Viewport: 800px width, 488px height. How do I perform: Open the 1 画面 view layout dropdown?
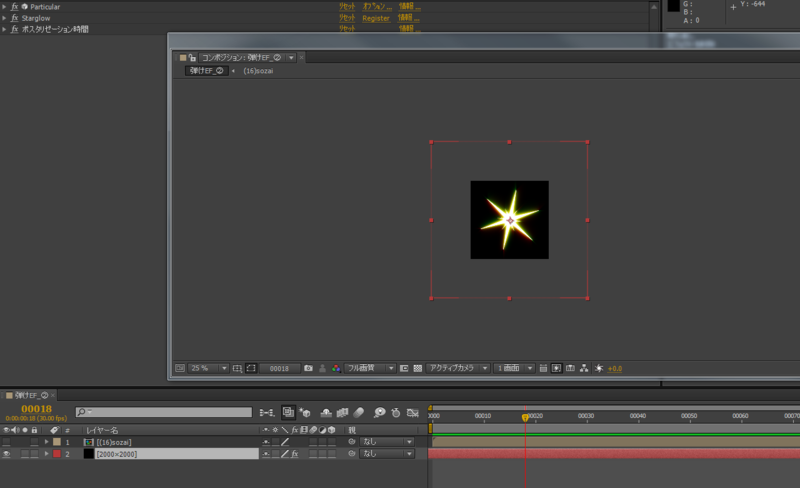514,368
